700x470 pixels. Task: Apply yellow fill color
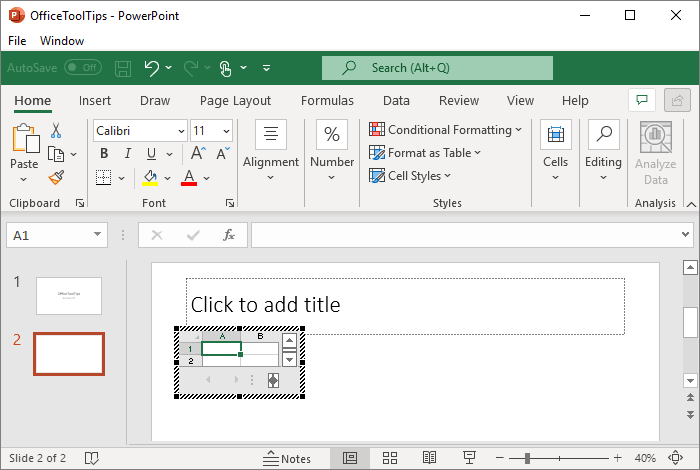tap(150, 178)
